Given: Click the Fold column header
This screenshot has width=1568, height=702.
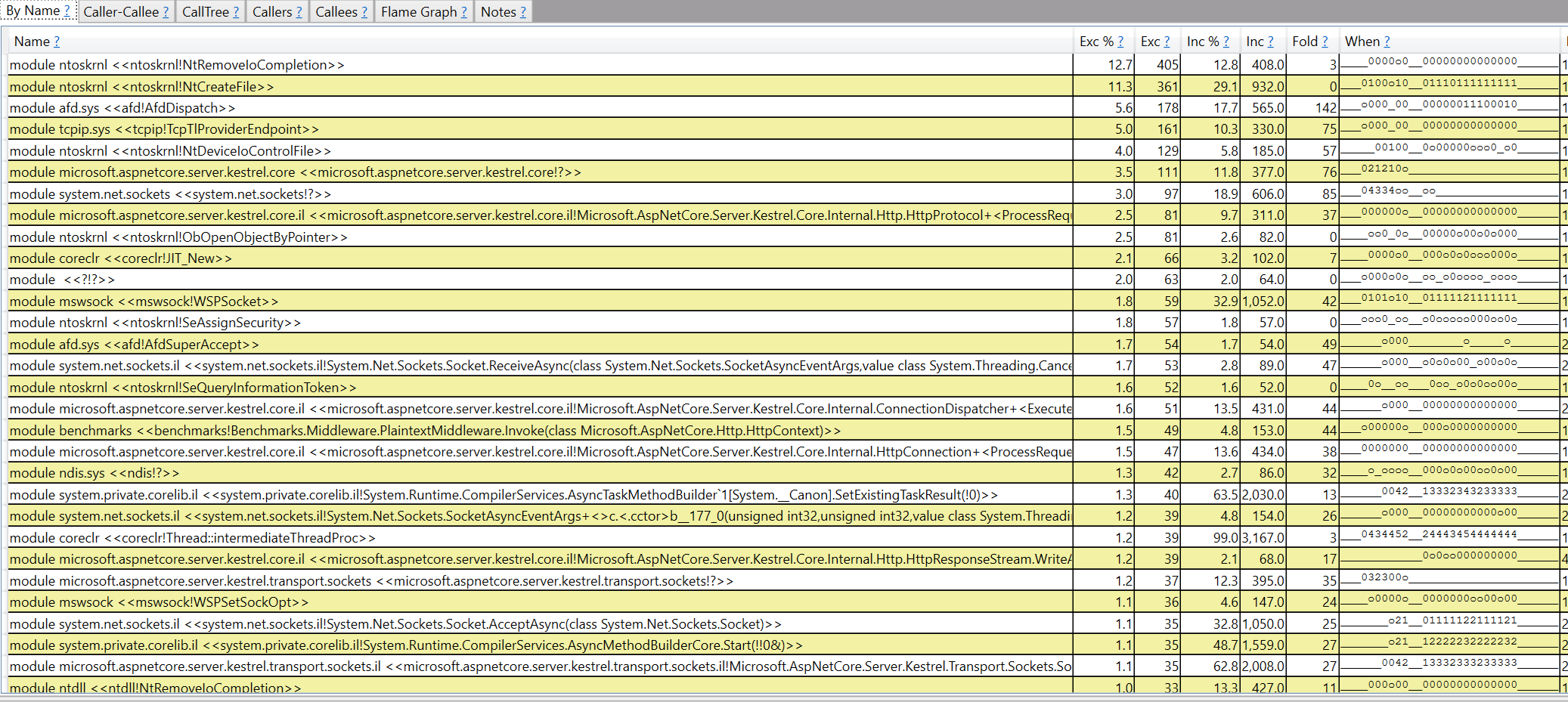Looking at the screenshot, I should tap(1304, 42).
